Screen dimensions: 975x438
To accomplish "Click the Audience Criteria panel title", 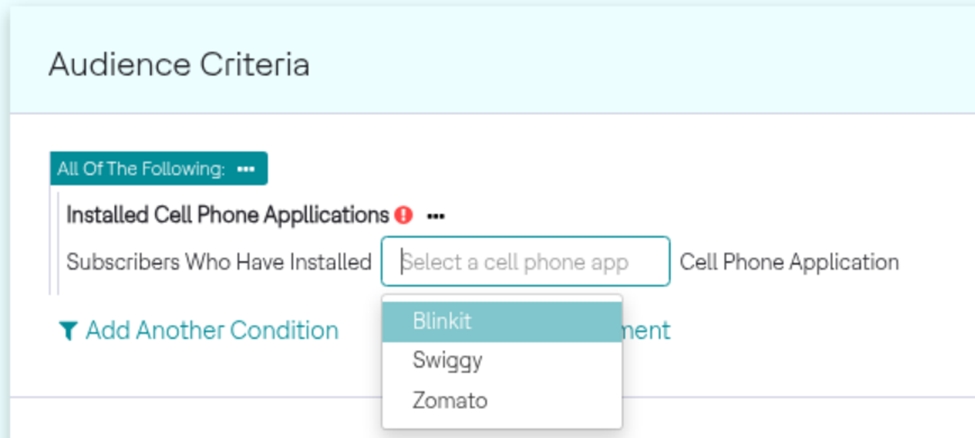I will tap(179, 65).
